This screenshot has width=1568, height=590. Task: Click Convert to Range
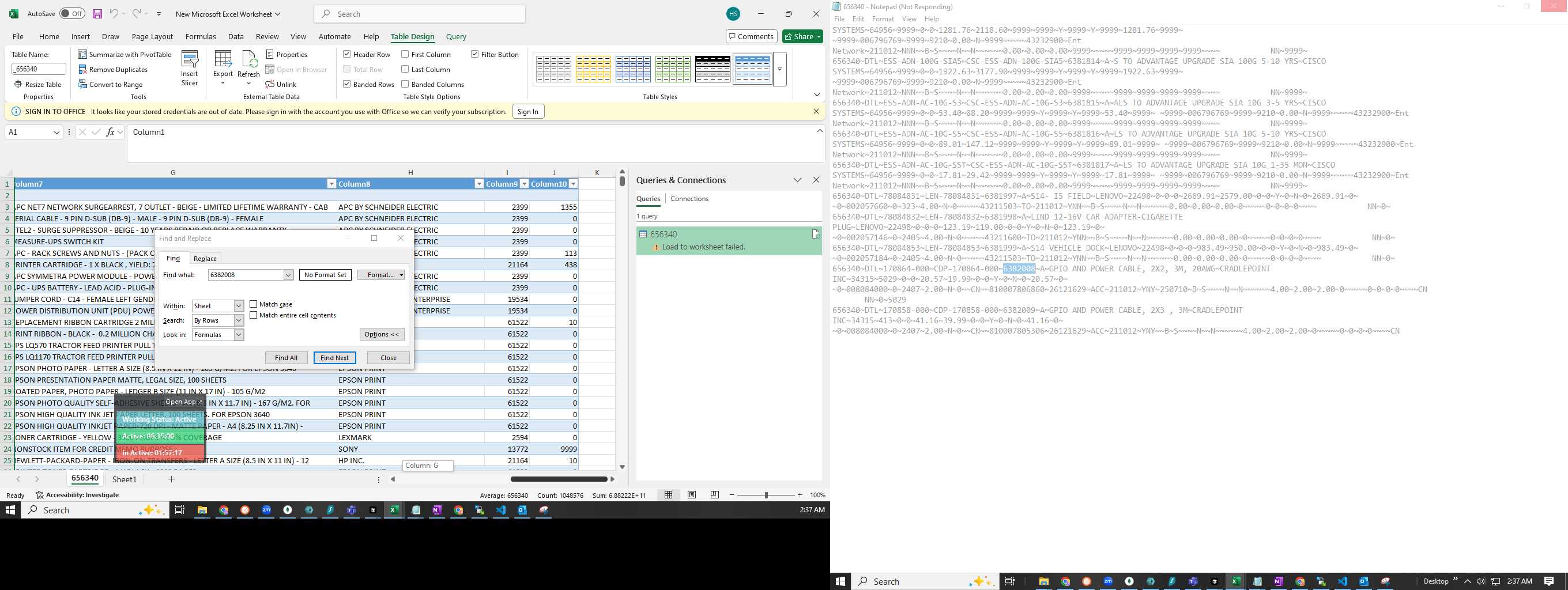pyautogui.click(x=111, y=85)
